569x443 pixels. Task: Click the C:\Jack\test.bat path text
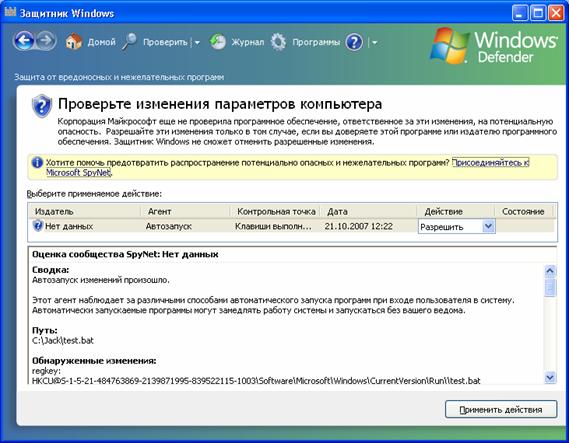tap(63, 340)
